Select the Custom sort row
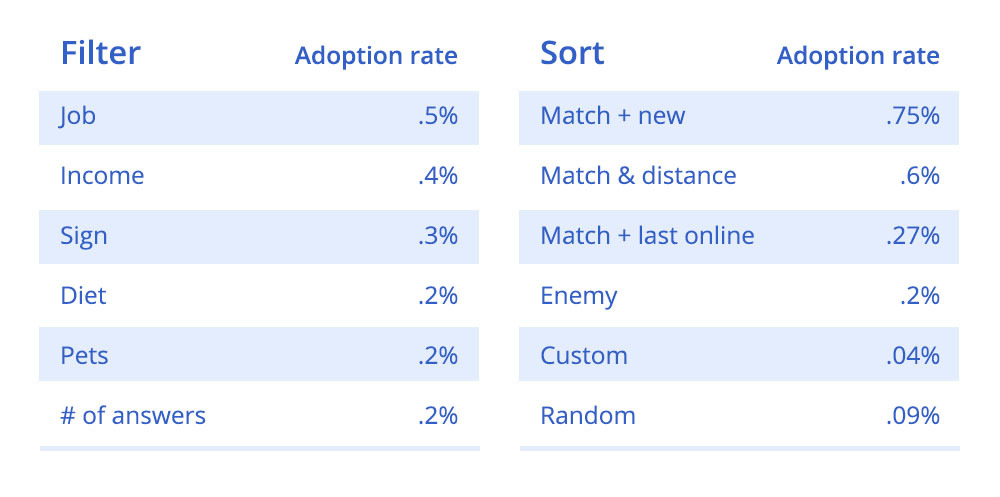1000x497 pixels. click(739, 355)
